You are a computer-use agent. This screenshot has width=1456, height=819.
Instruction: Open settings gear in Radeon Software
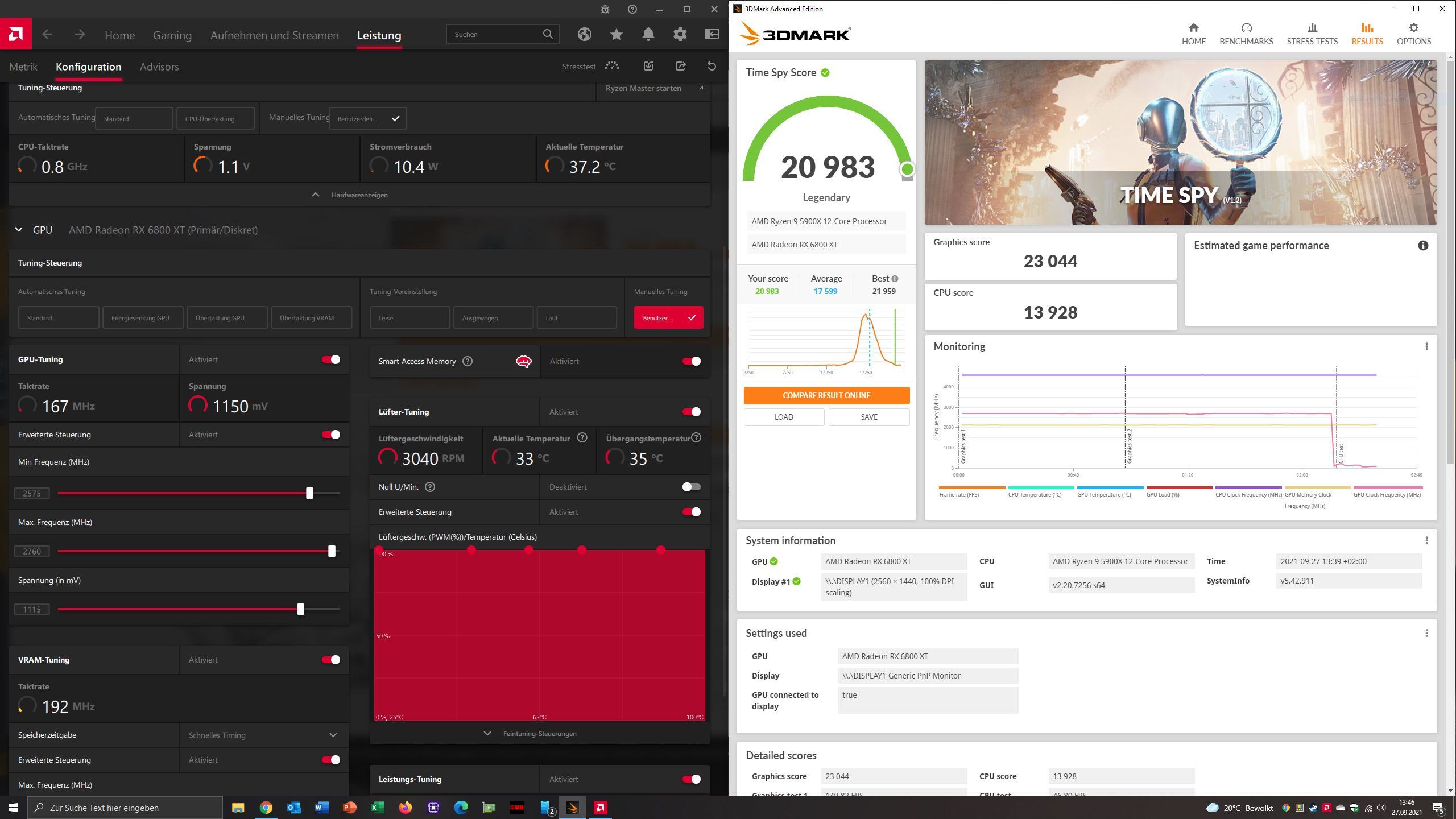680,35
